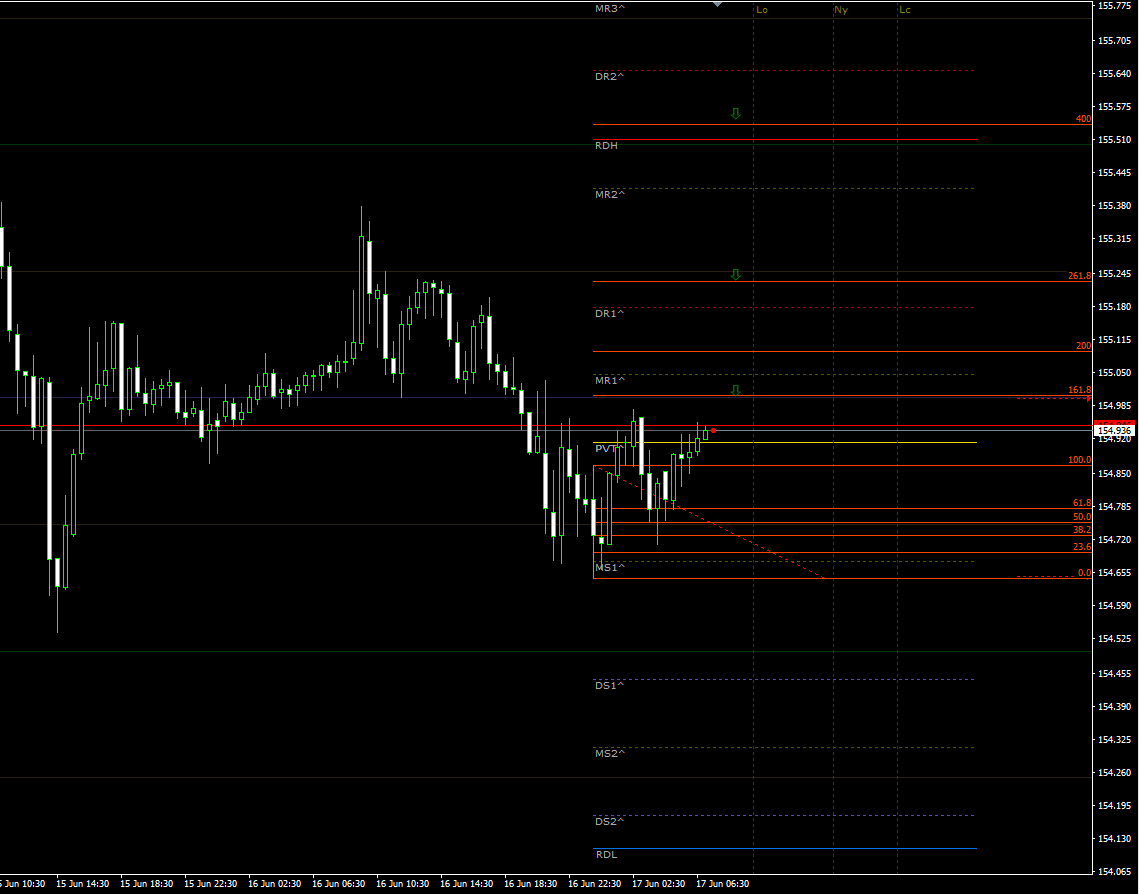Click 154.850 on the price scale
This screenshot has width=1139, height=894.
1114,474
